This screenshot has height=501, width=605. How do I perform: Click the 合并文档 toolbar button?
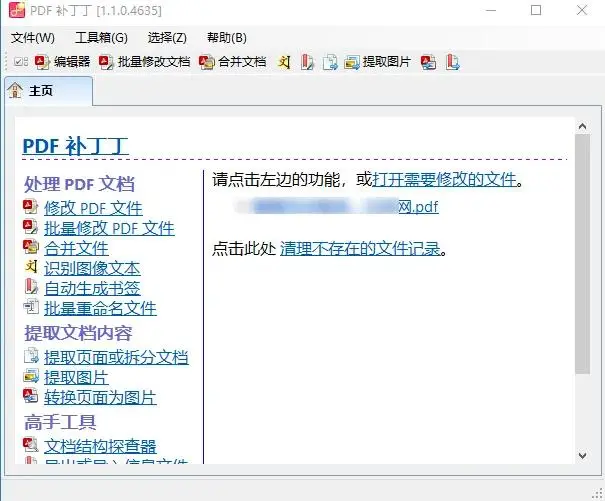coord(232,62)
